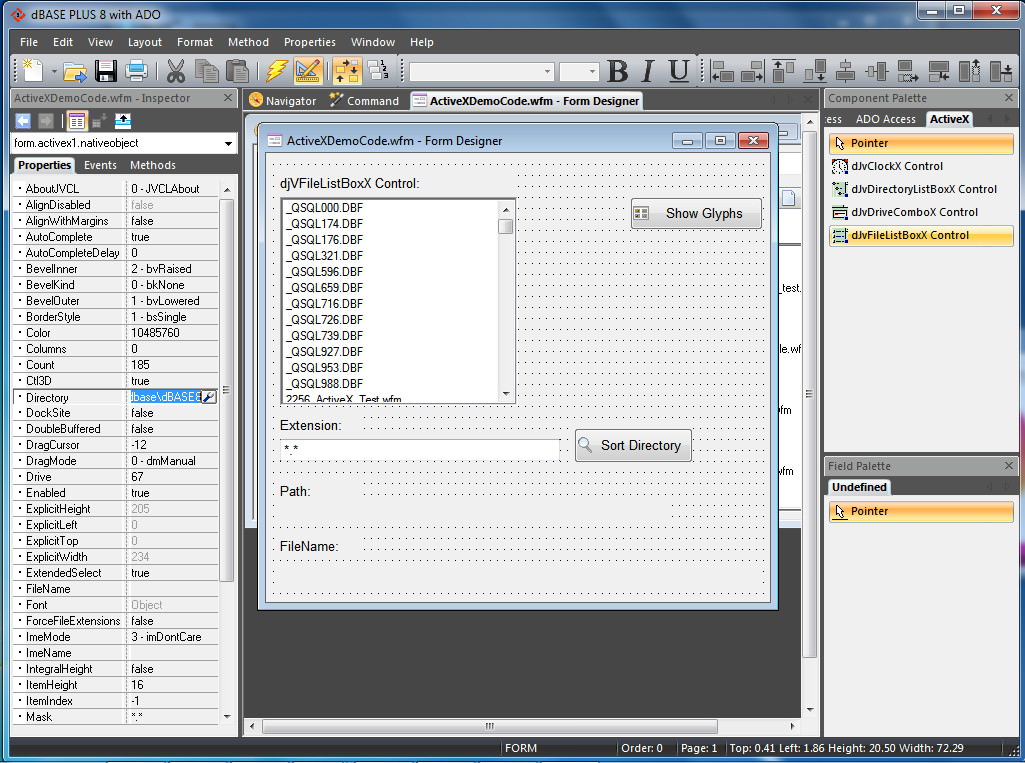1025x763 pixels.
Task: Click the Inspector forward arrow icon
Action: 46,121
